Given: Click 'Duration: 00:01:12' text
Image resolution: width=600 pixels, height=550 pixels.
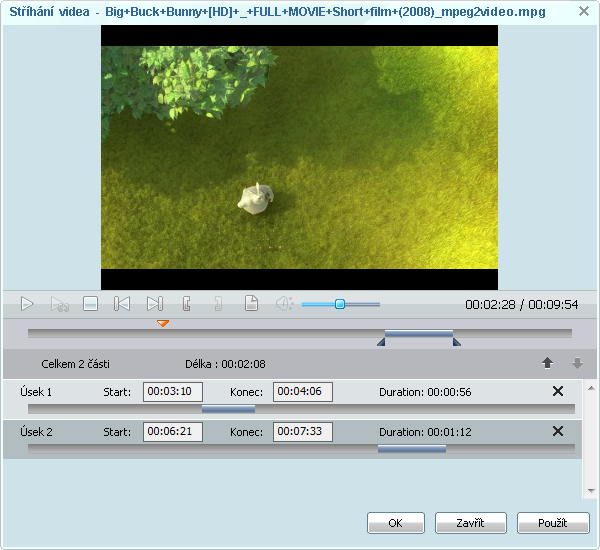Looking at the screenshot, I should 425,432.
